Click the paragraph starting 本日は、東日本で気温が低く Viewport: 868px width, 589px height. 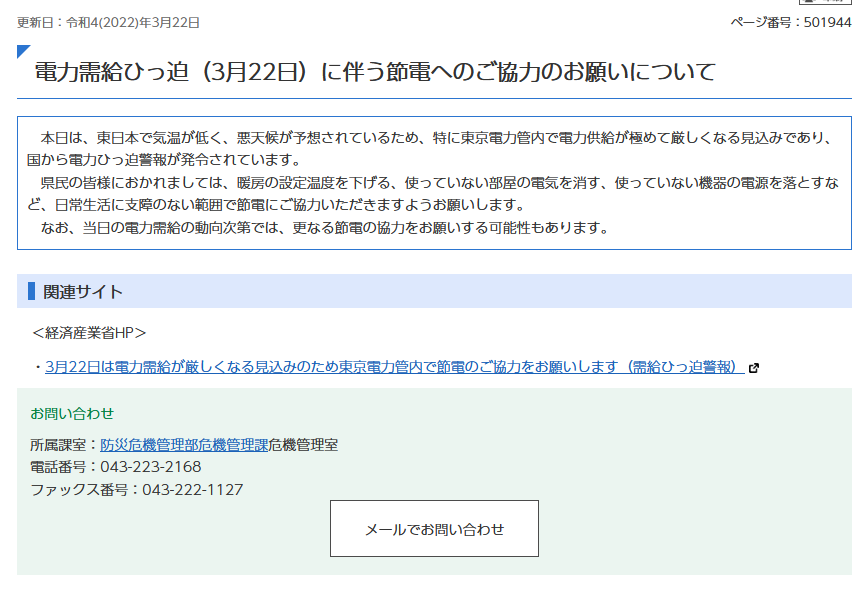pyautogui.click(x=431, y=149)
